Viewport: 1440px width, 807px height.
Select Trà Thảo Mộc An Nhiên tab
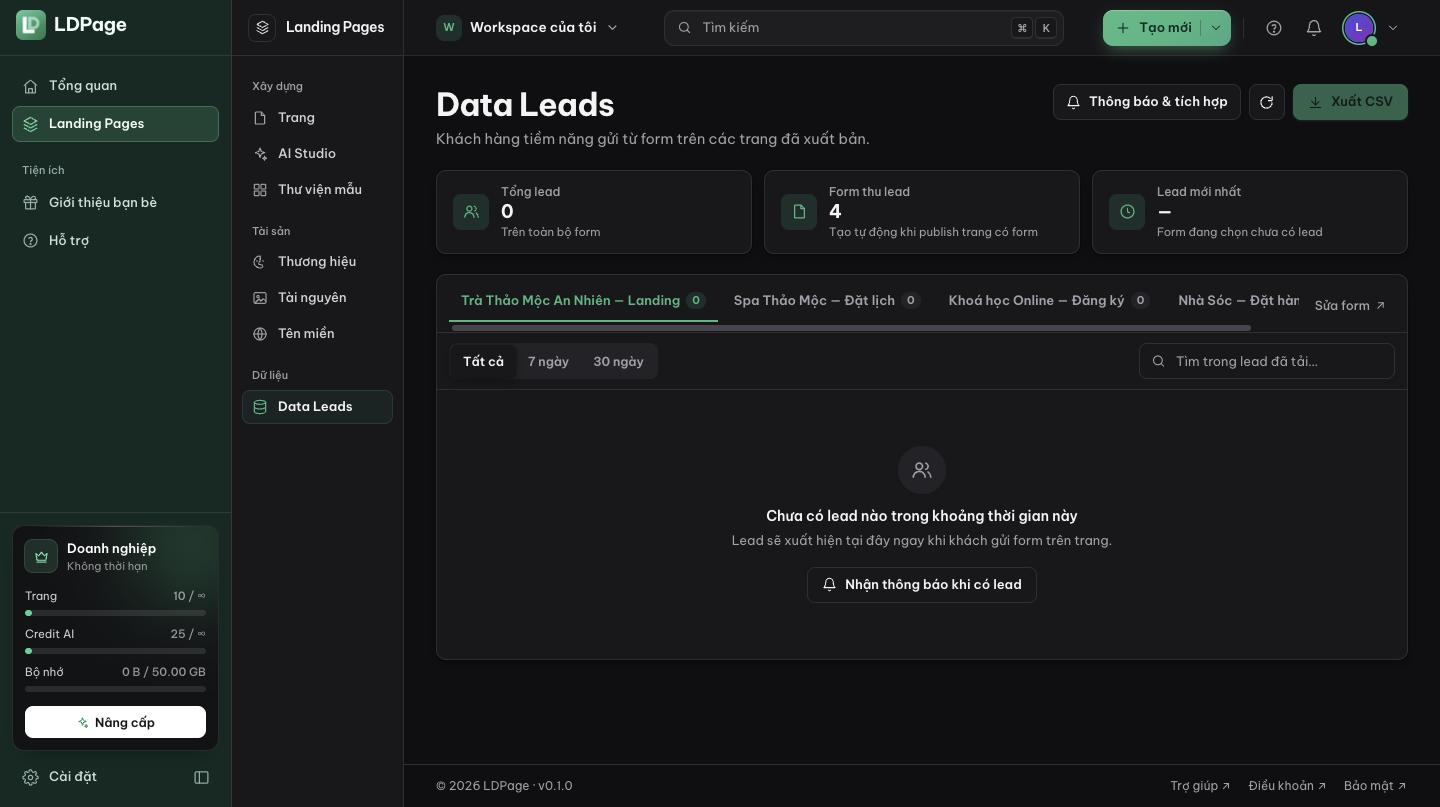(583, 300)
